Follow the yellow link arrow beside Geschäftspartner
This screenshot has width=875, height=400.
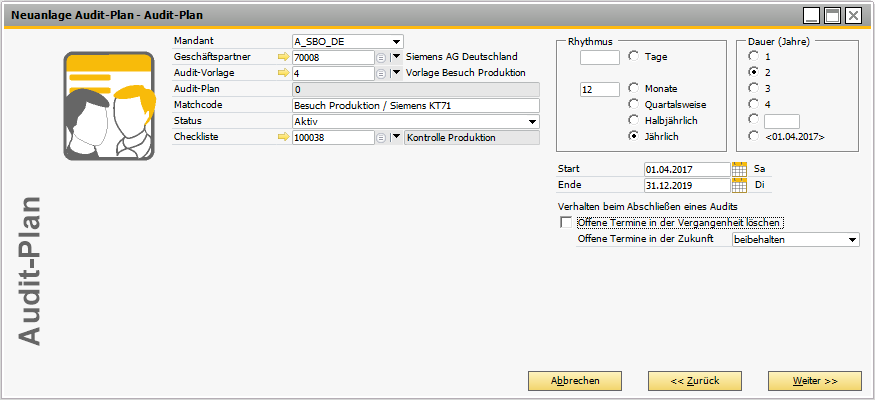[x=284, y=57]
